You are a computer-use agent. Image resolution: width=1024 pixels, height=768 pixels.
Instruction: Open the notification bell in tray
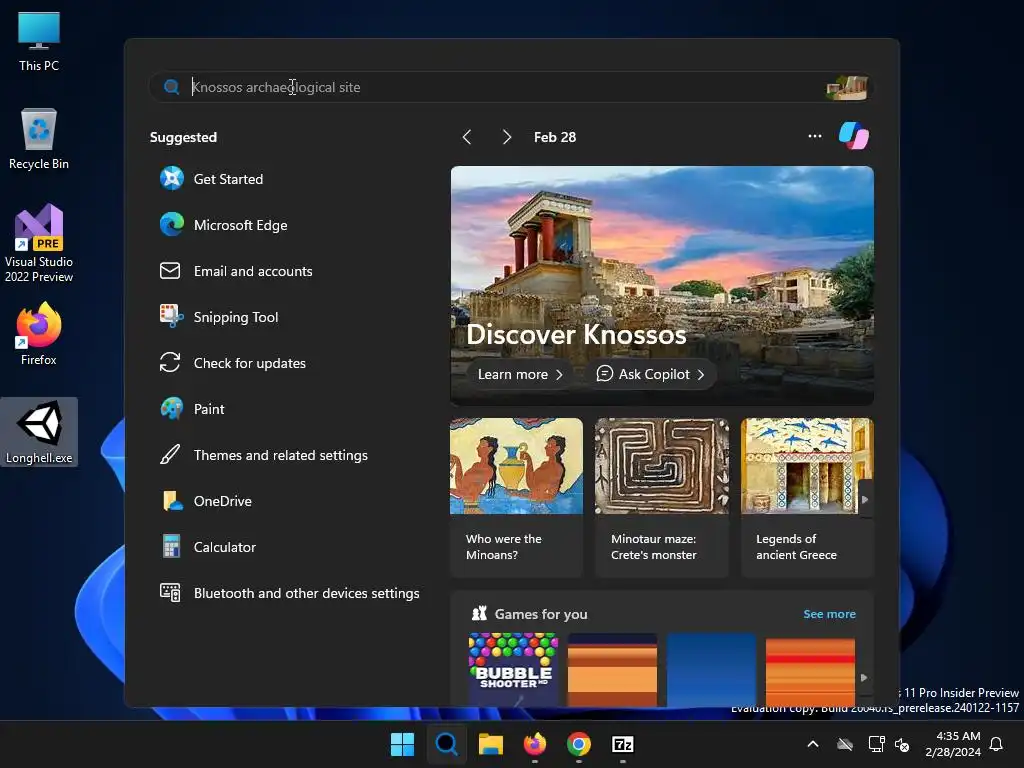click(996, 744)
